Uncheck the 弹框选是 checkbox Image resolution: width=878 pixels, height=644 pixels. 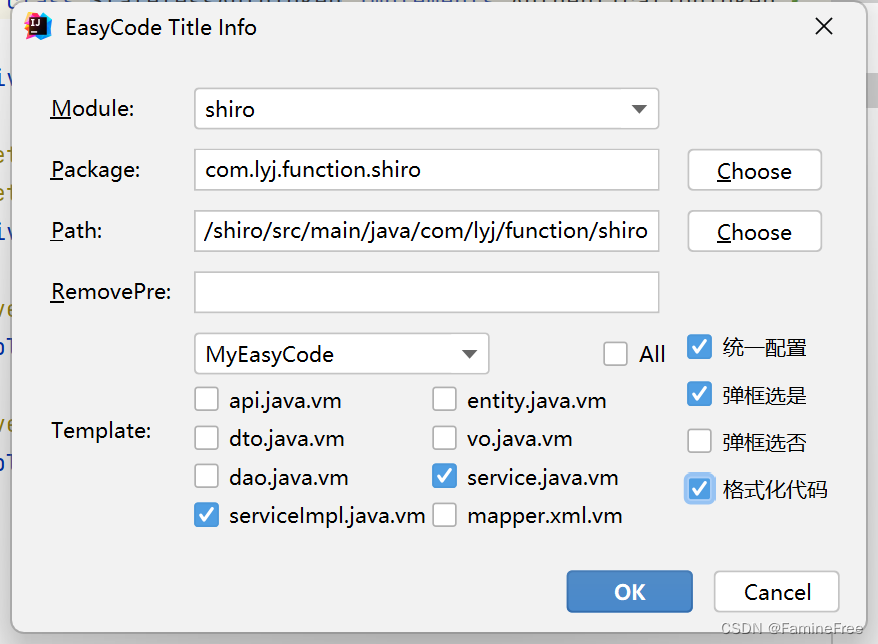(x=699, y=394)
